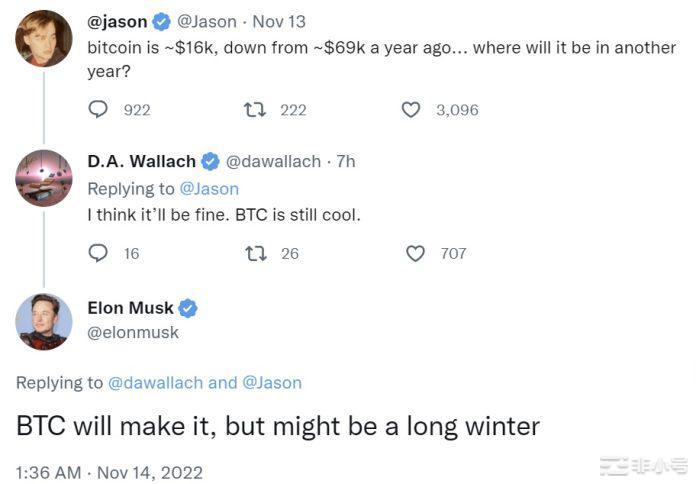Retweet Jason's bitcoin tweet
The height and width of the screenshot is (484, 696).
[x=255, y=110]
